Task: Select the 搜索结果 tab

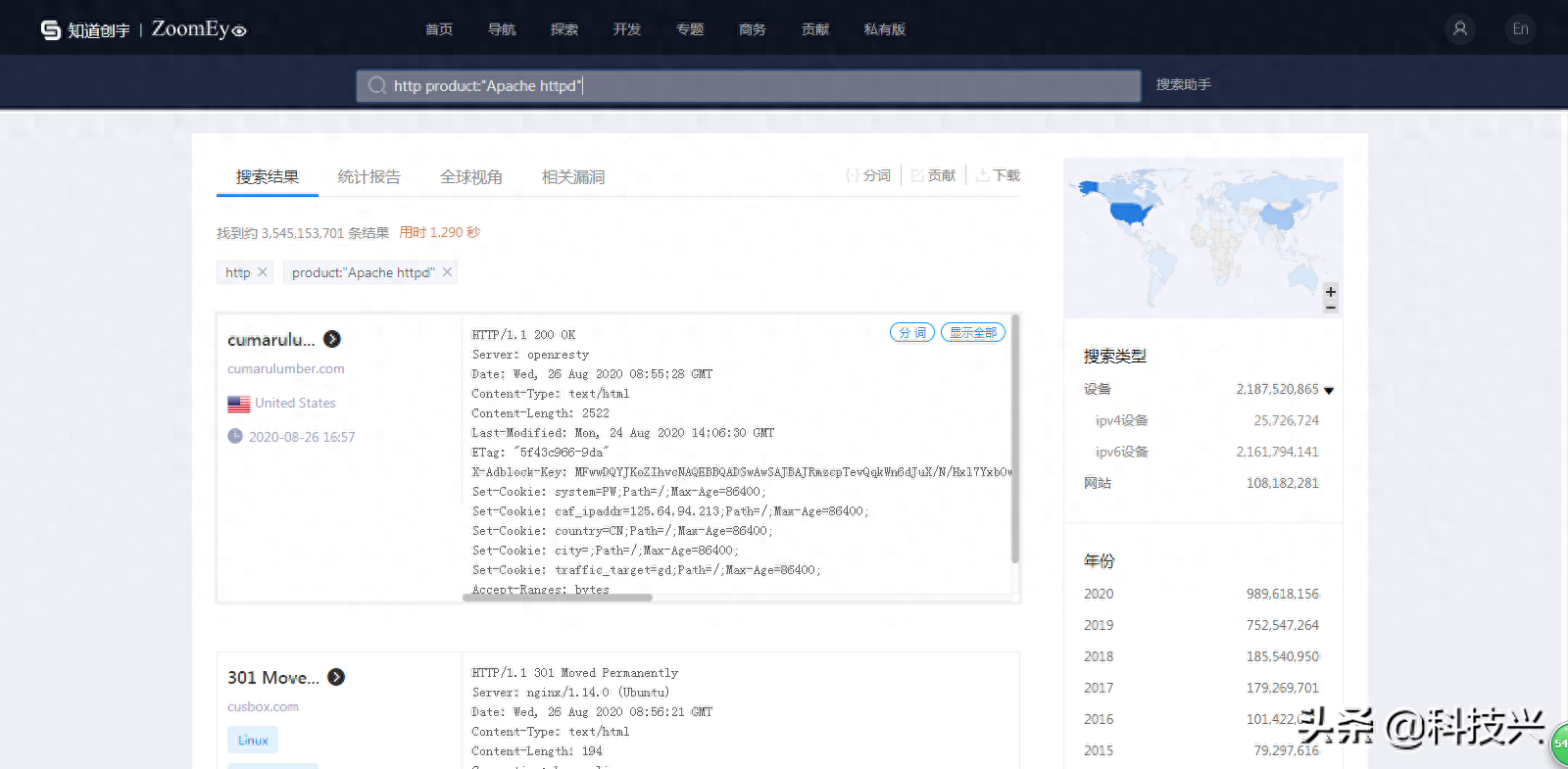Action: tap(268, 177)
